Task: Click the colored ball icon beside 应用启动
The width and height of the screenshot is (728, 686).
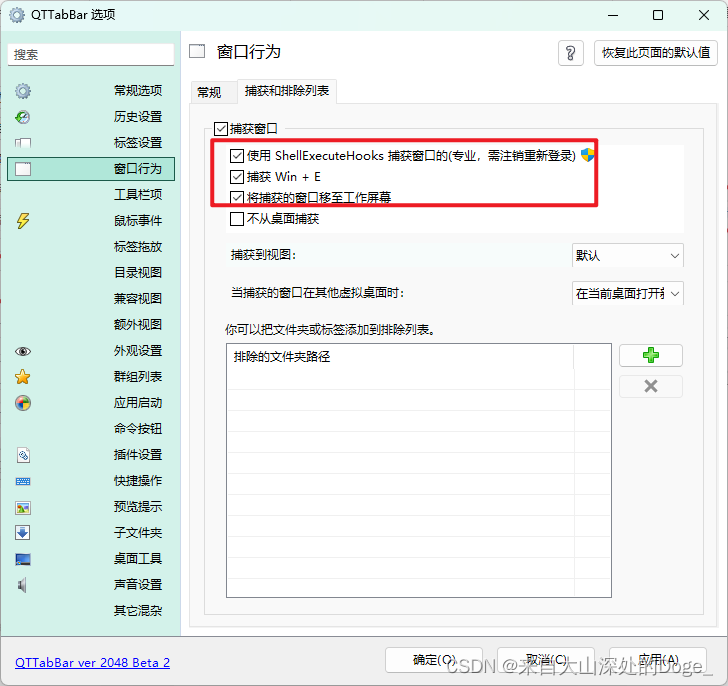Action: 23,403
